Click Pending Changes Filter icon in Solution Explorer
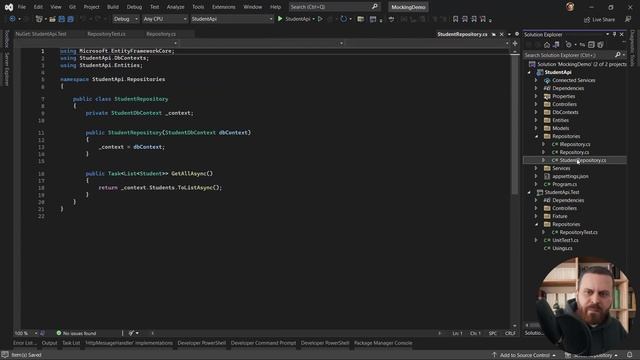Image resolution: width=640 pixels, height=360 pixels. tap(568, 44)
